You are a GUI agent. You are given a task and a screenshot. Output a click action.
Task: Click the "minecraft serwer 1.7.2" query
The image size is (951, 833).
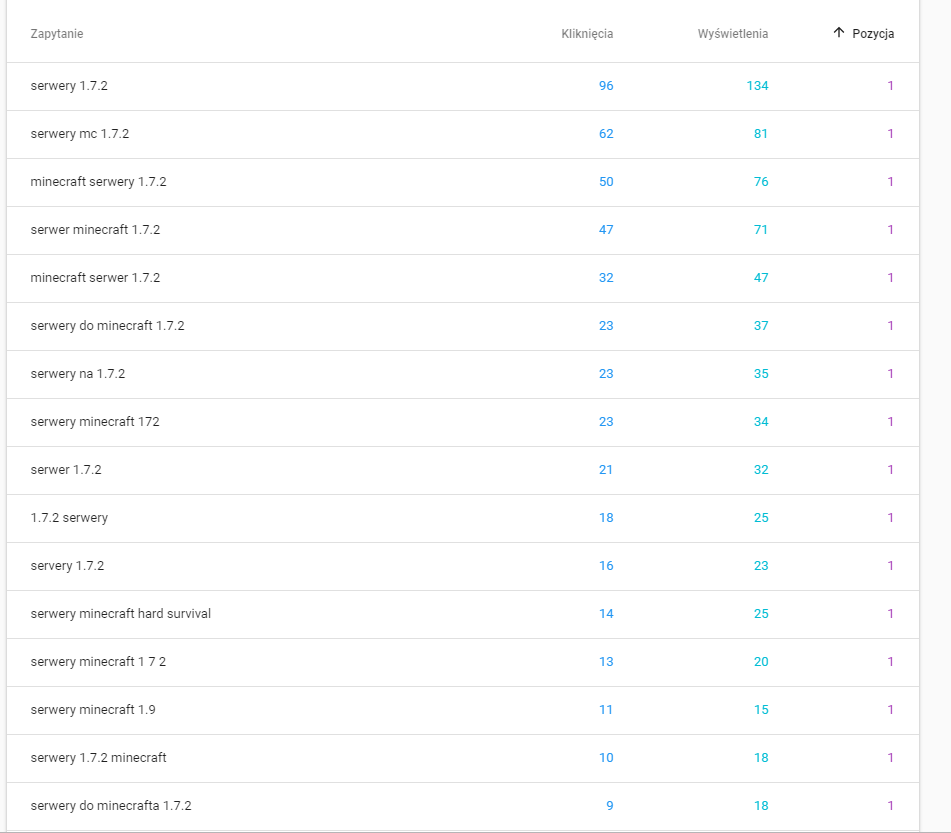click(x=95, y=278)
